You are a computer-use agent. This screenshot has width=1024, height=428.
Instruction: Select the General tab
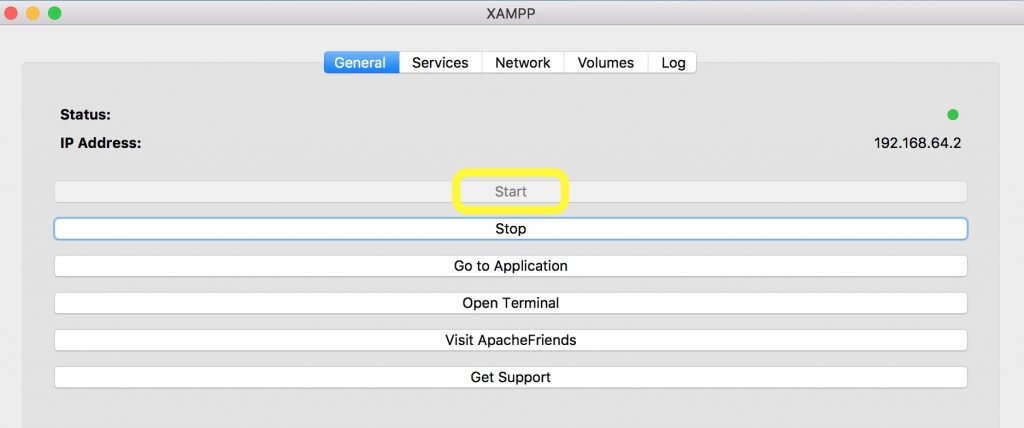tap(361, 63)
